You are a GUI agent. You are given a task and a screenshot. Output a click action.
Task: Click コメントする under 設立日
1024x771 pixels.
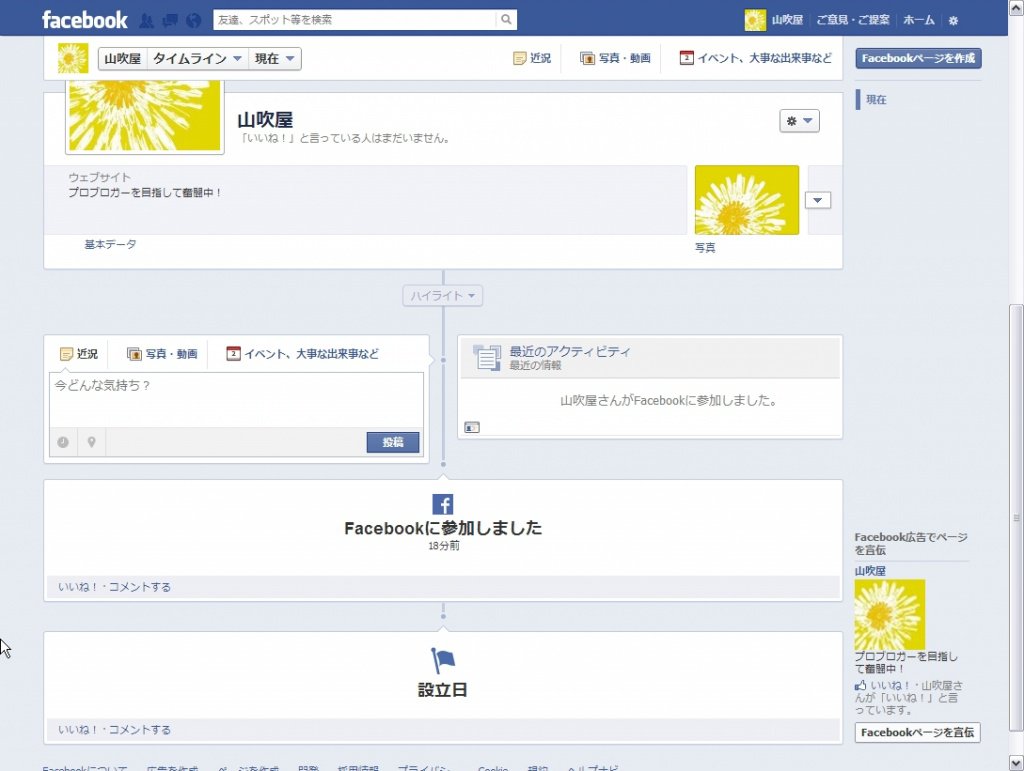click(x=140, y=730)
